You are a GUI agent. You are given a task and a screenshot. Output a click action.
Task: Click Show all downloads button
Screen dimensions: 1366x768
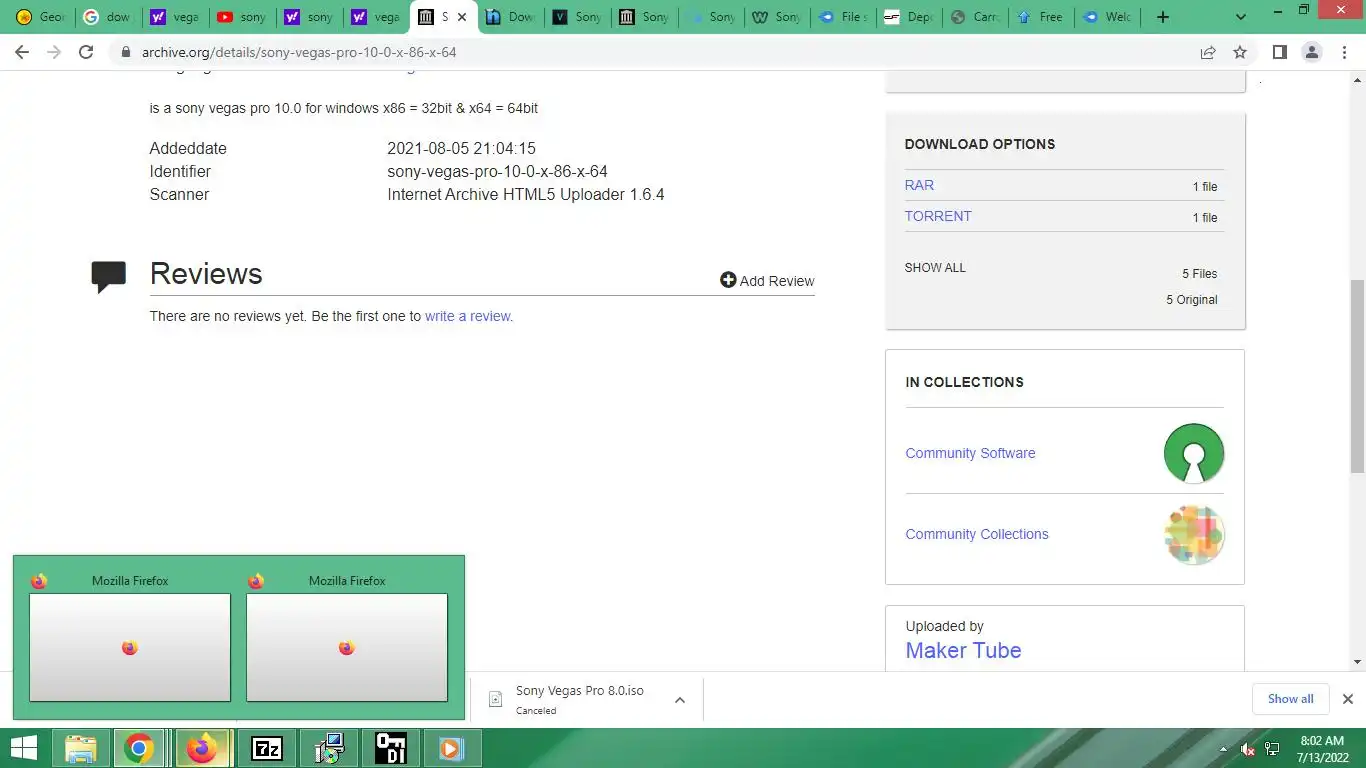click(x=1290, y=699)
